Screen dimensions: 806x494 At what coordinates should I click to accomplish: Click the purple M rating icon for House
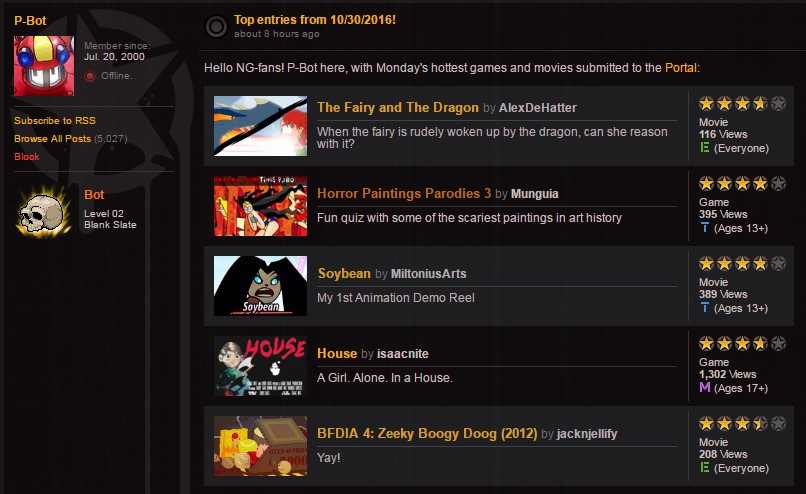click(x=705, y=388)
